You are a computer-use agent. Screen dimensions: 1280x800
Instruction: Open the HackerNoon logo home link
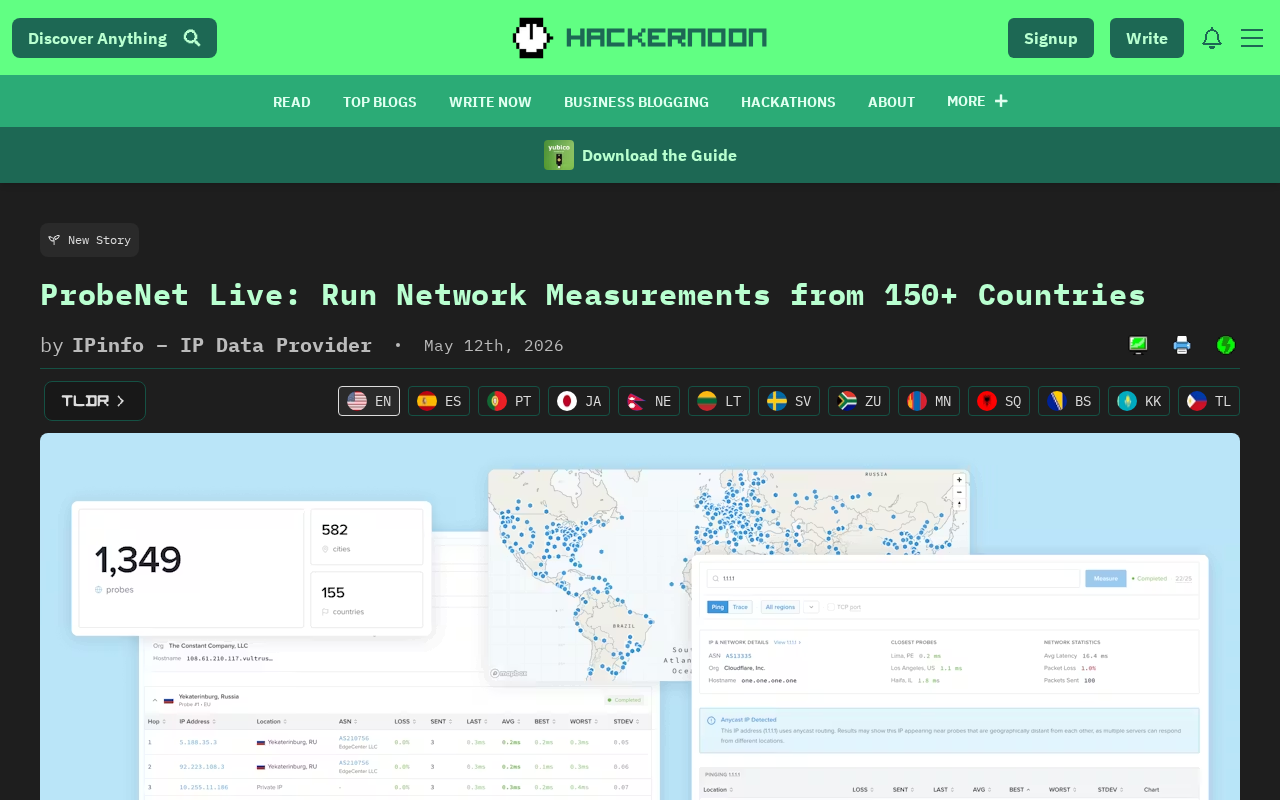pos(640,38)
